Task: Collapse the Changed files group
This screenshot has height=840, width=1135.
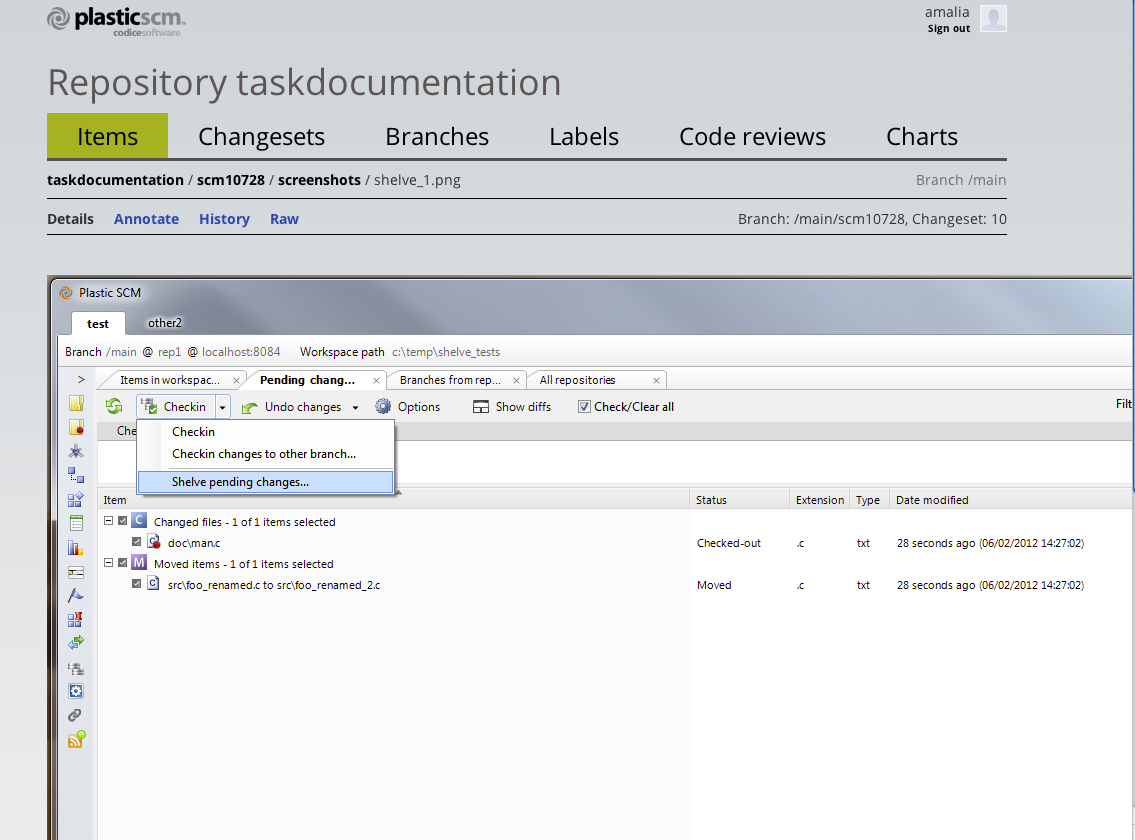Action: [x=109, y=521]
